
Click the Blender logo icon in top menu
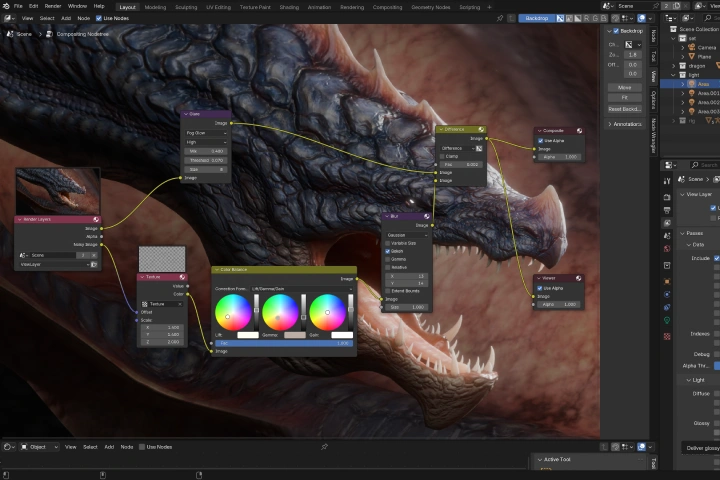(x=6, y=6)
